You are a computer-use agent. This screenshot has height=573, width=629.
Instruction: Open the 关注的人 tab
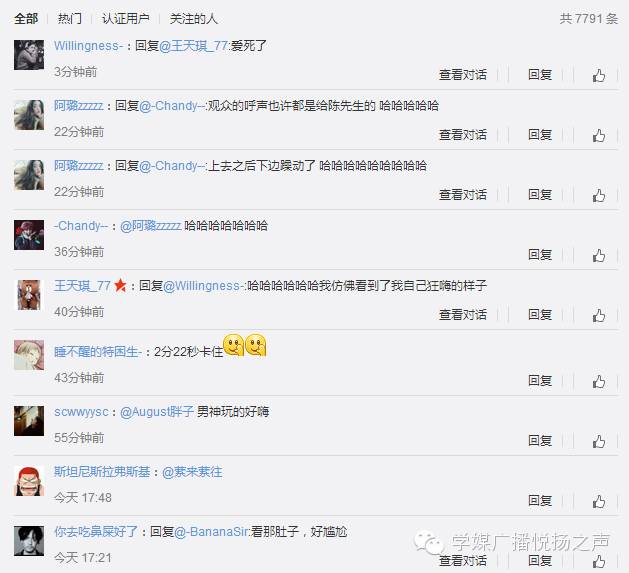[193, 18]
